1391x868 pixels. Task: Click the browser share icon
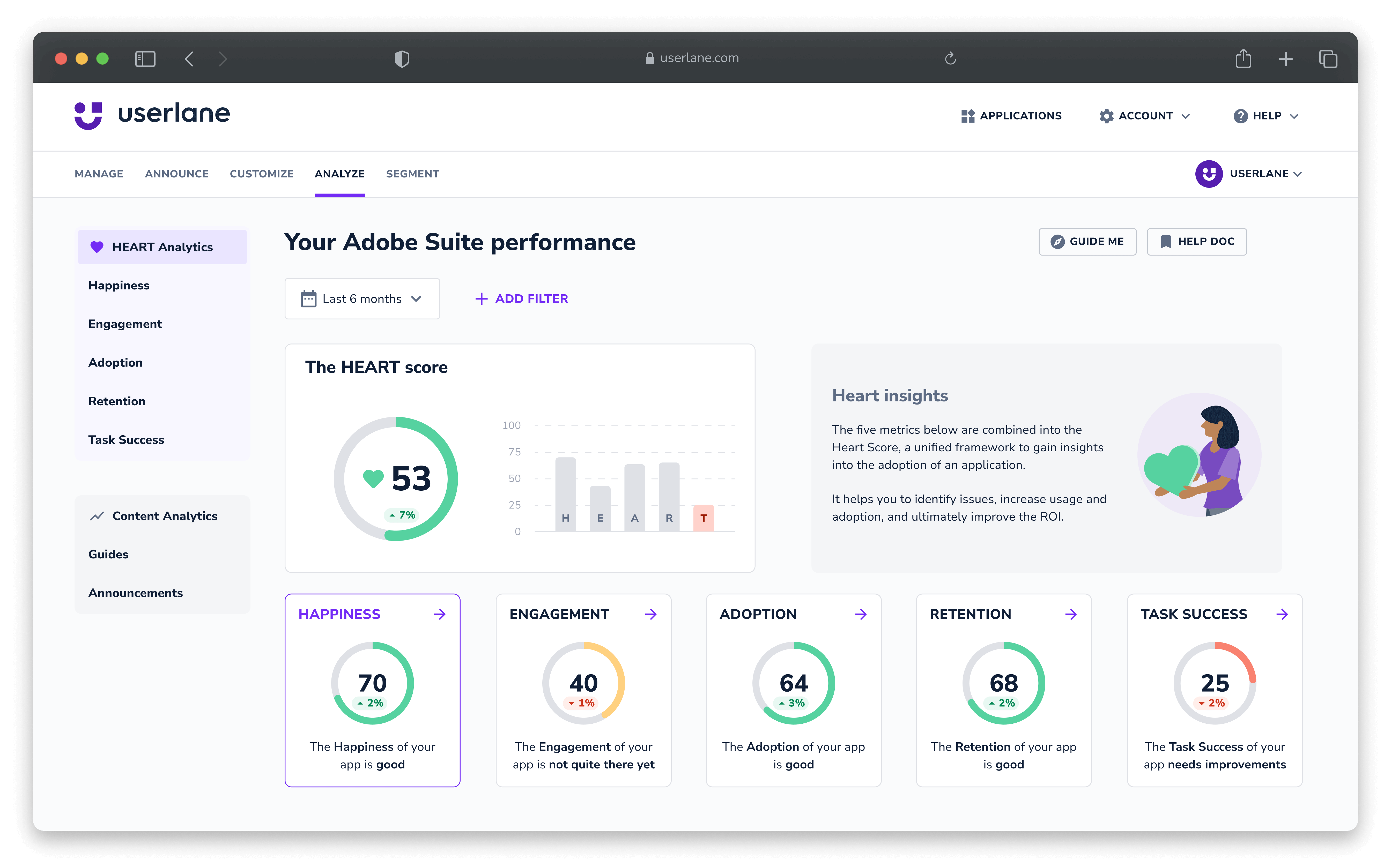click(1244, 58)
